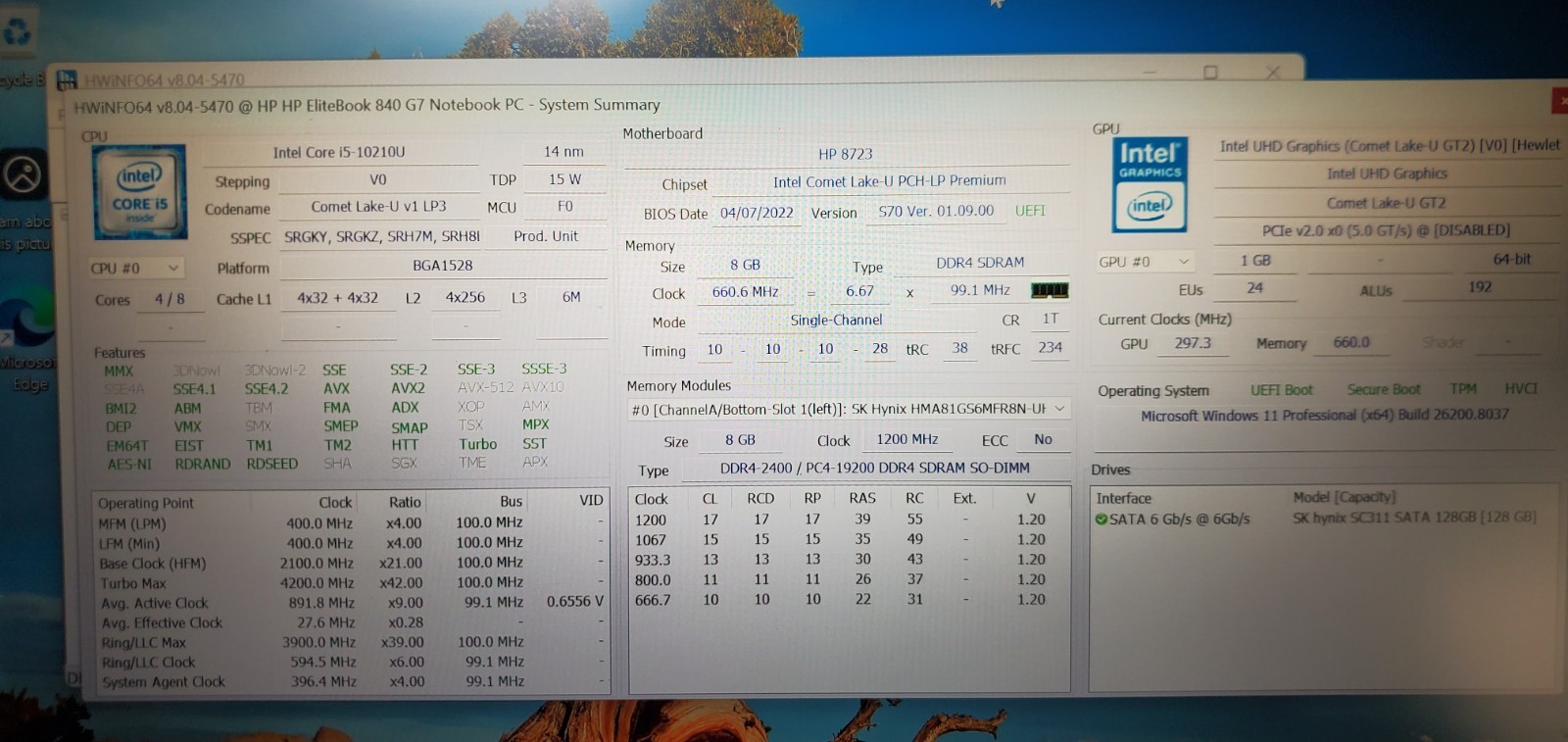
Task: Click the 666.7 clock row in timing table
Action: pyautogui.click(x=848, y=600)
